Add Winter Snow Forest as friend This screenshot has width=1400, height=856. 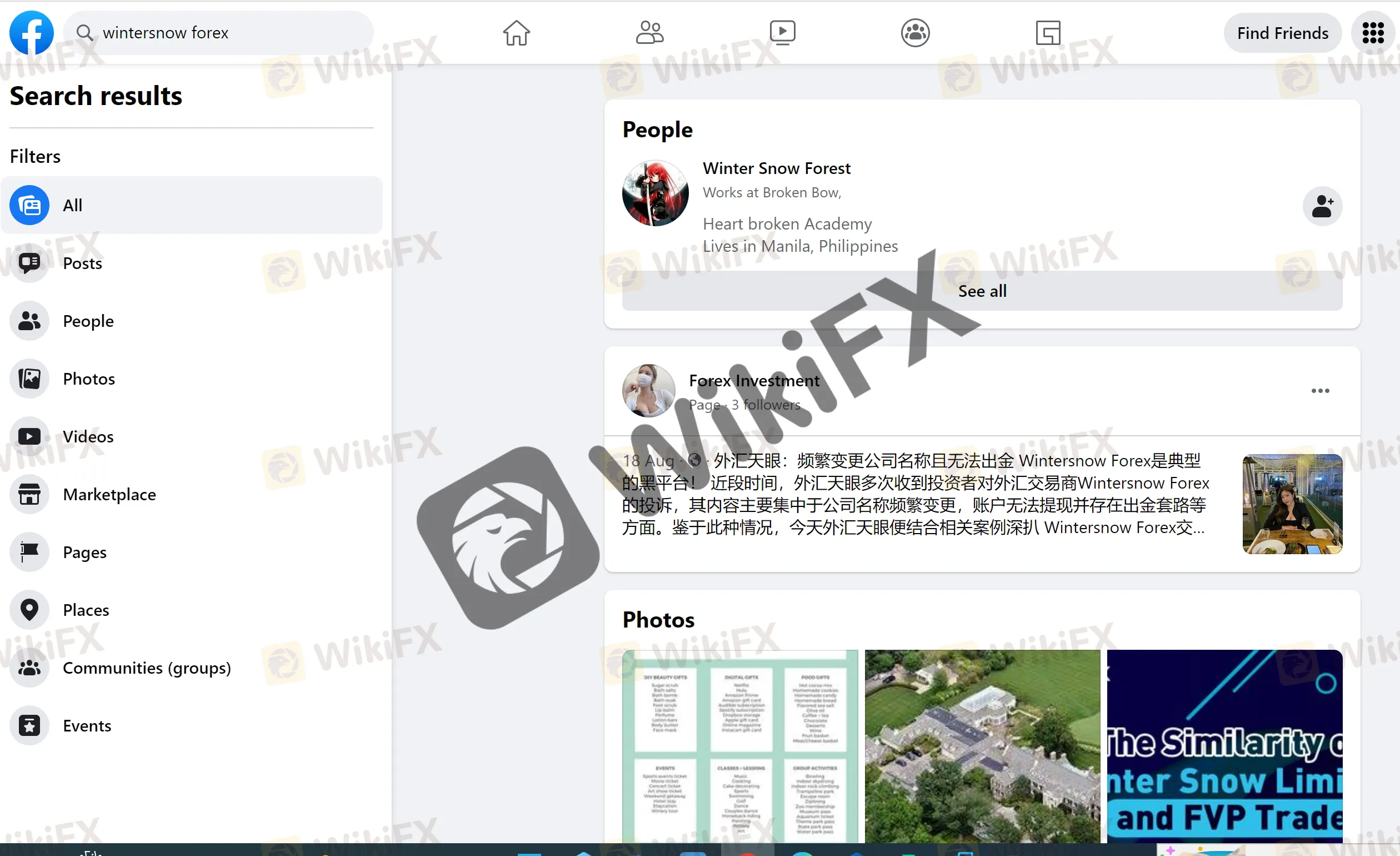1322,206
